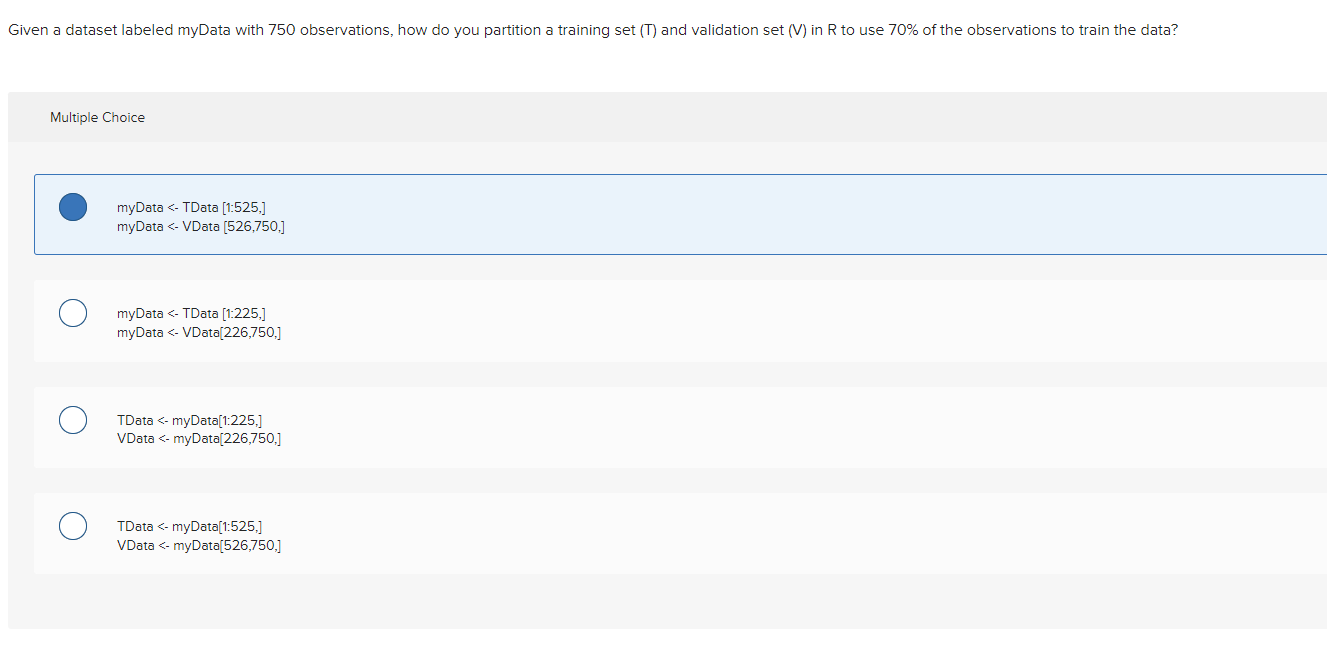Viewport: 1327px width, 652px height.
Task: Select the radio button for 'TData <- myData[1:225,]'
Action: coord(72,420)
